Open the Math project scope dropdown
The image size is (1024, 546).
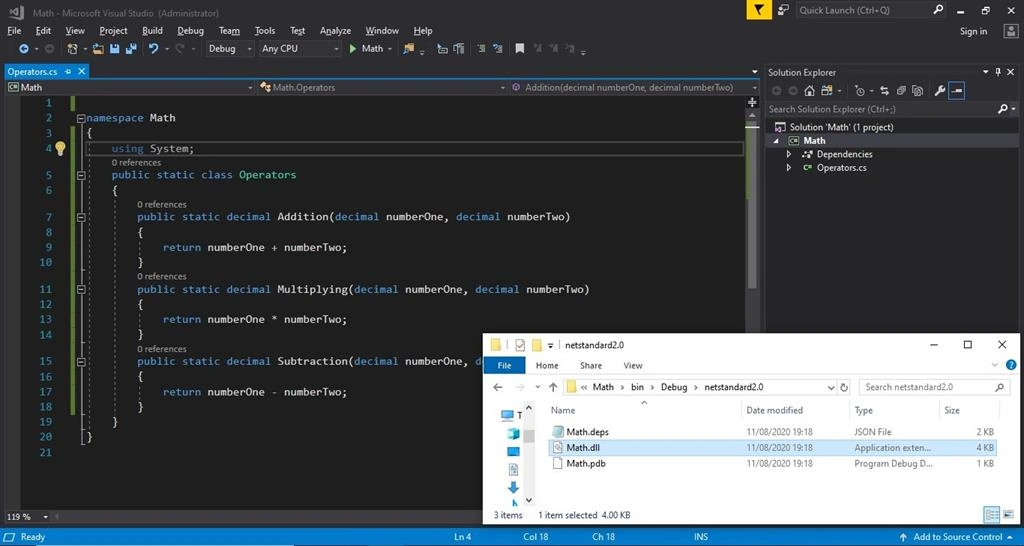[x=131, y=87]
